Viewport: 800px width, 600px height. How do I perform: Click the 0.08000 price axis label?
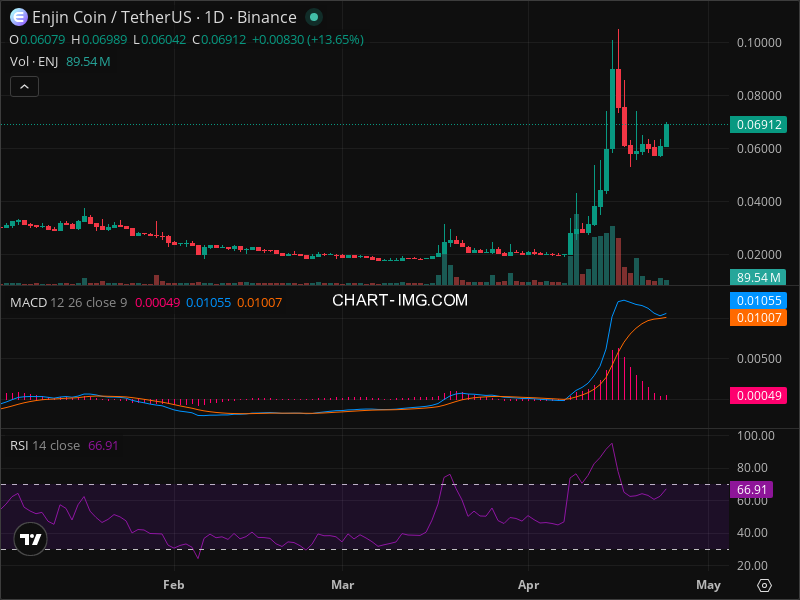pos(759,95)
